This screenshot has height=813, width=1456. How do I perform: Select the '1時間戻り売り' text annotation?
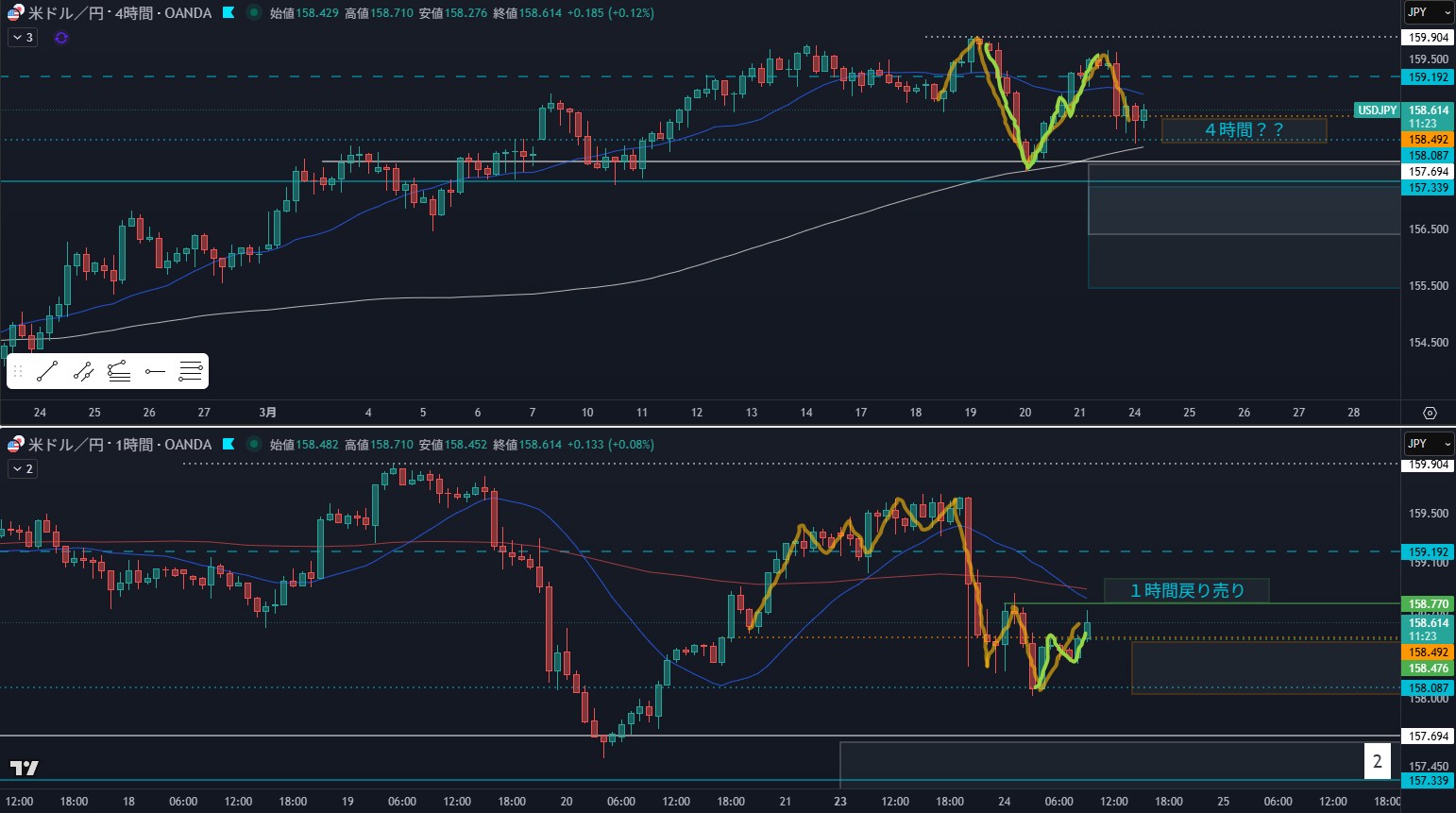pos(1187,591)
